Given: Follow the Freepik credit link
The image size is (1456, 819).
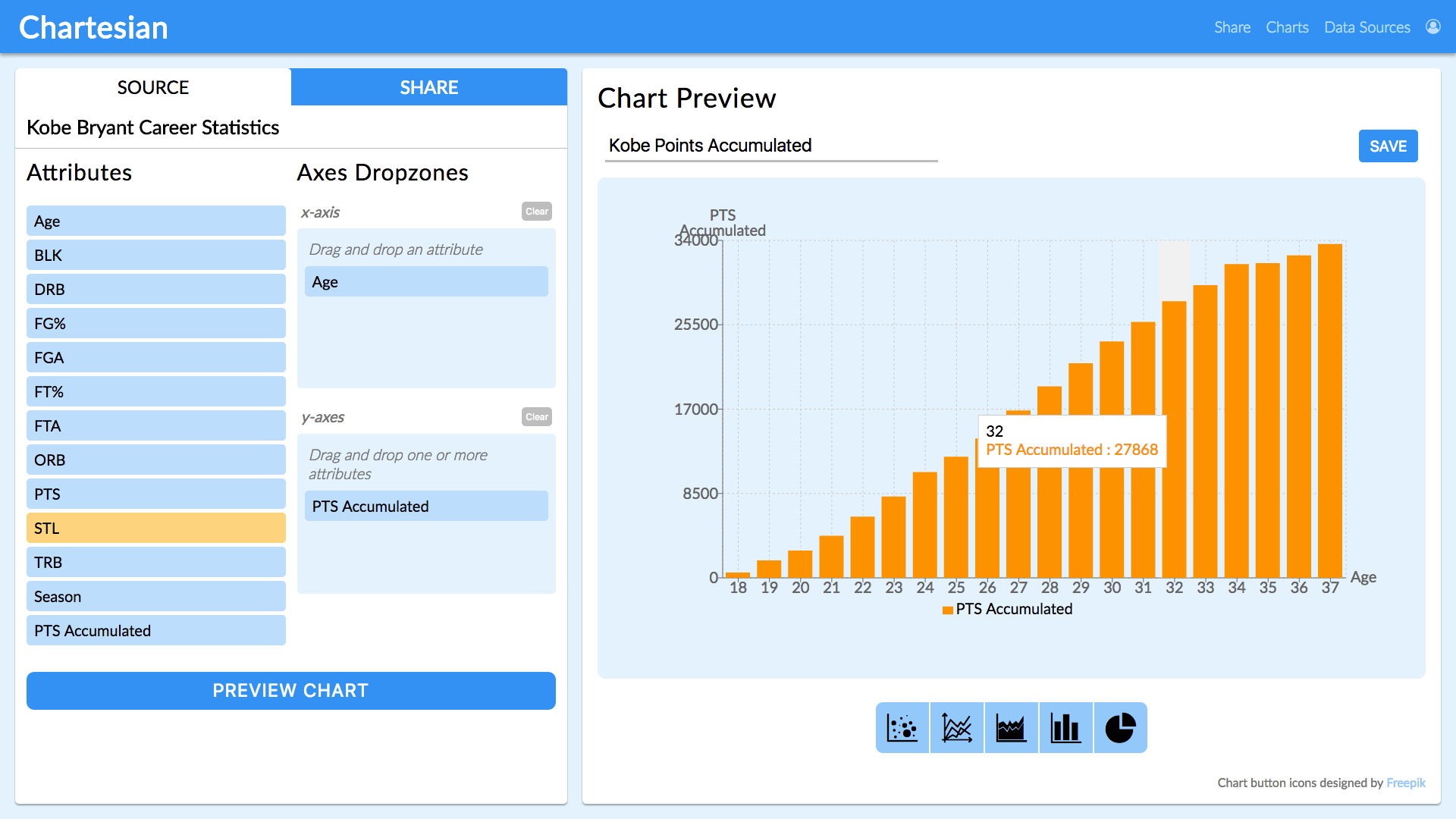Looking at the screenshot, I should pyautogui.click(x=1405, y=783).
